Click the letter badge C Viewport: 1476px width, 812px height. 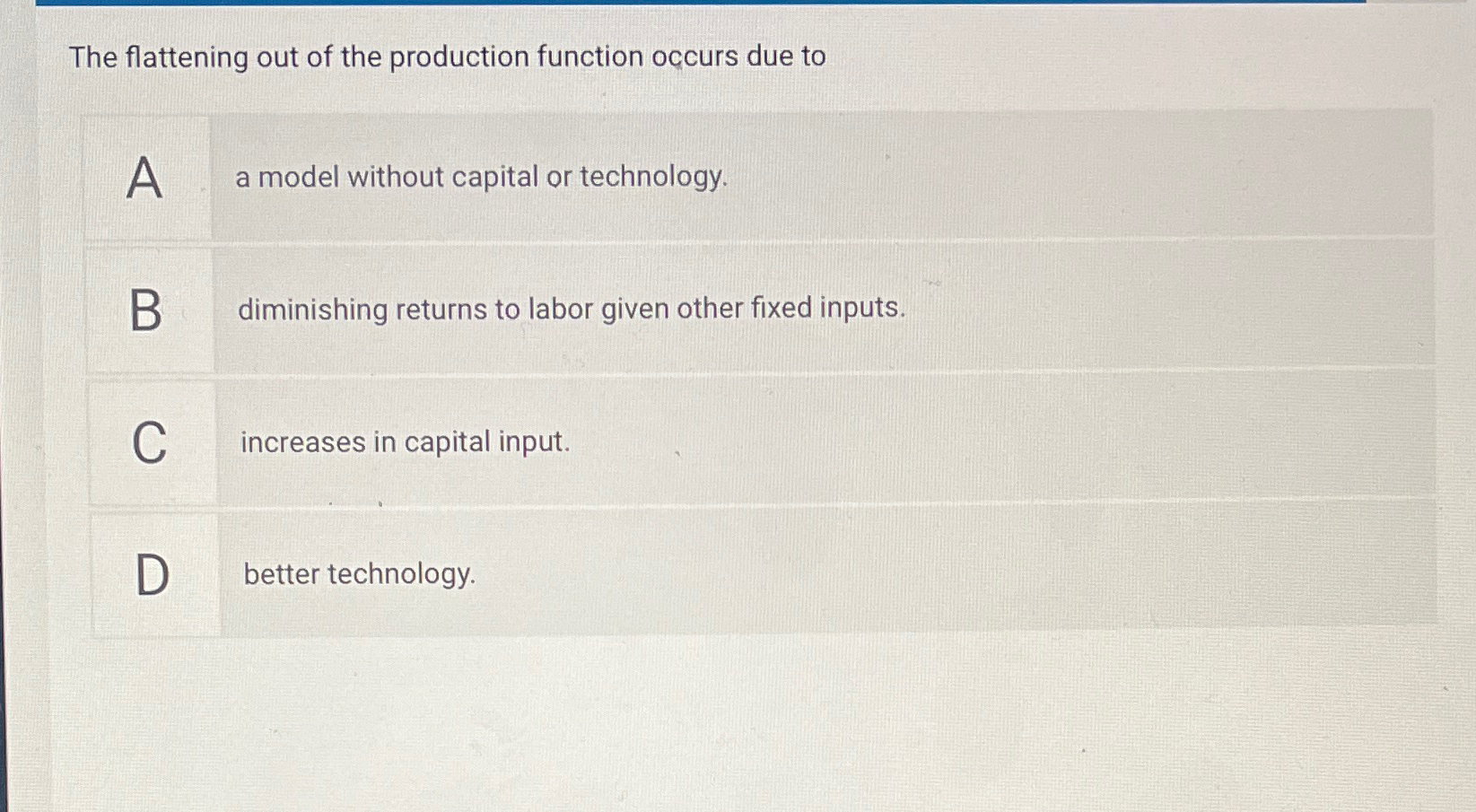click(149, 441)
